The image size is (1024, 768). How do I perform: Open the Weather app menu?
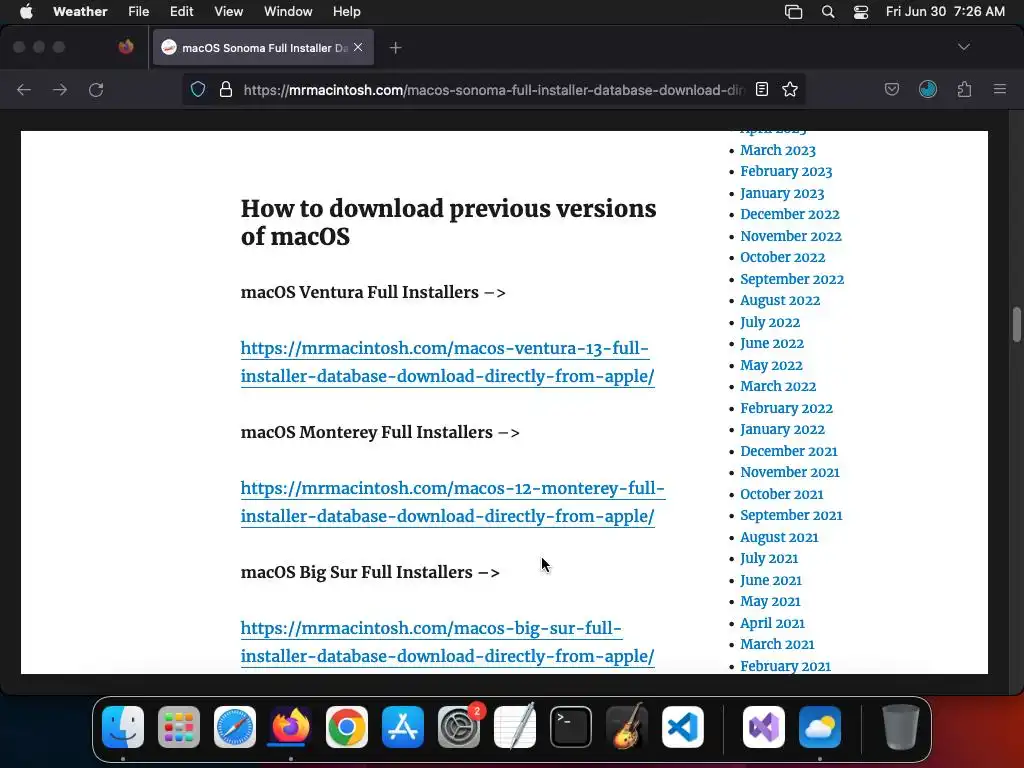(80, 12)
